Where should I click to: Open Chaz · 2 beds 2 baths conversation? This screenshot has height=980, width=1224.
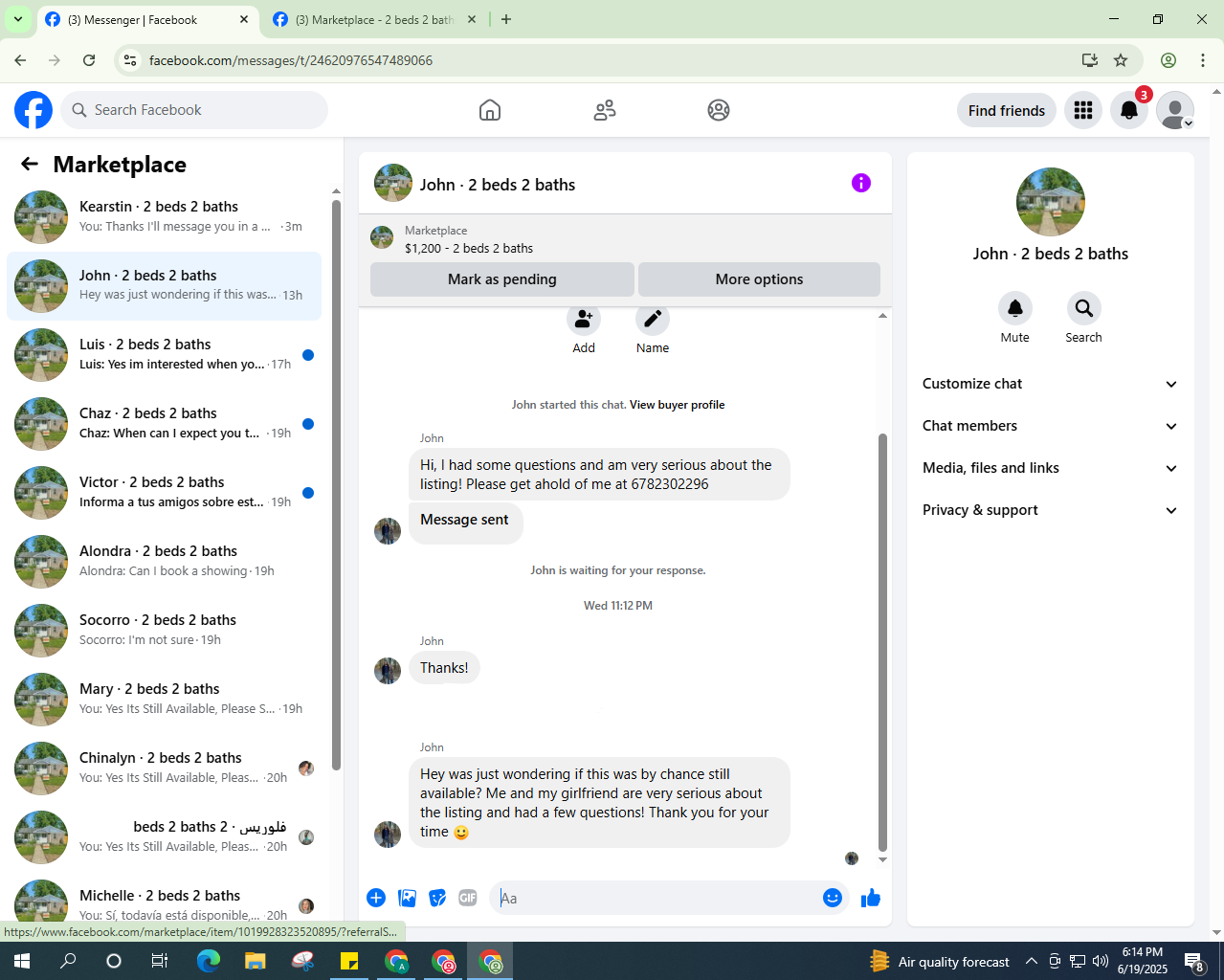164,424
